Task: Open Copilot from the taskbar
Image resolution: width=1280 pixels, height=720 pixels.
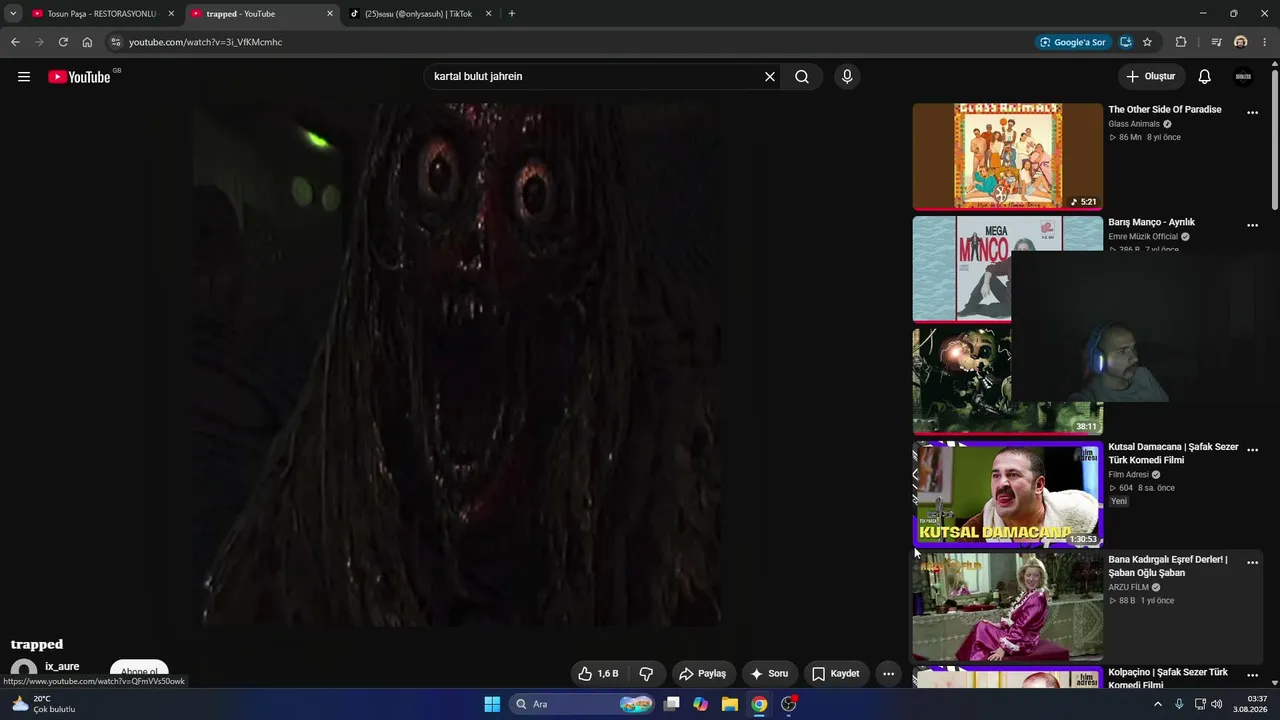Action: (x=700, y=704)
